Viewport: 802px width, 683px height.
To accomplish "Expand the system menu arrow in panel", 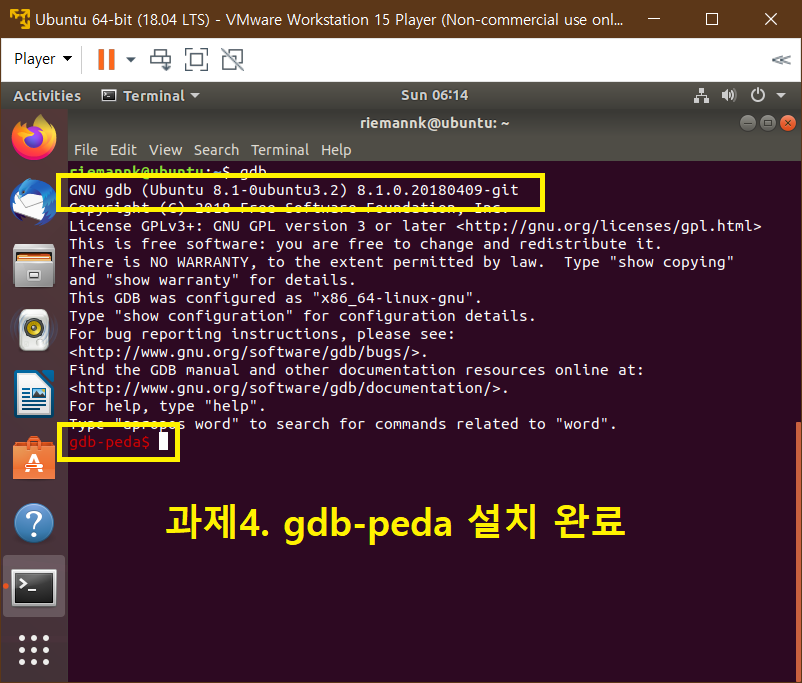I will pos(781,95).
